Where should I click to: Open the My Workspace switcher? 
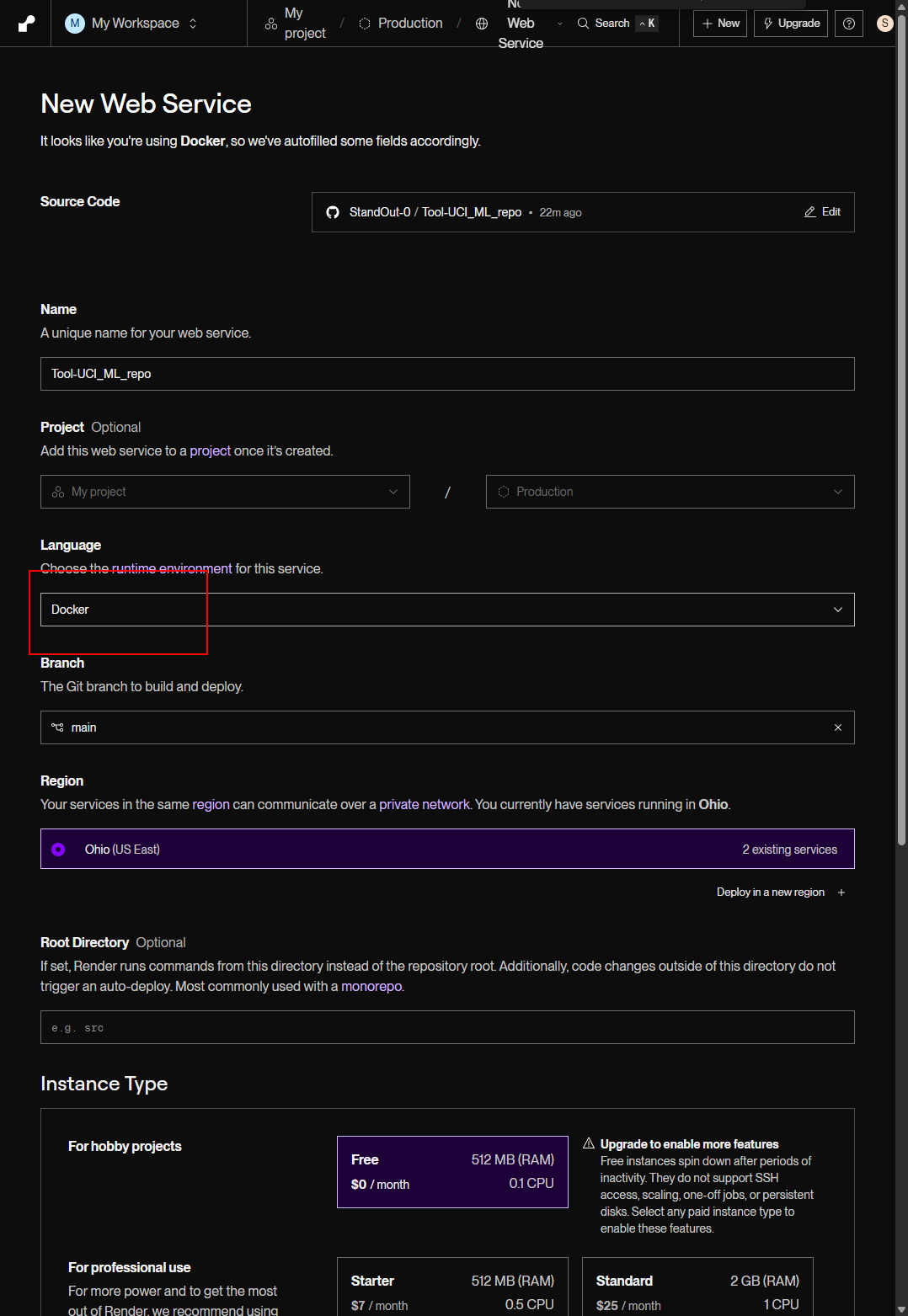[132, 23]
